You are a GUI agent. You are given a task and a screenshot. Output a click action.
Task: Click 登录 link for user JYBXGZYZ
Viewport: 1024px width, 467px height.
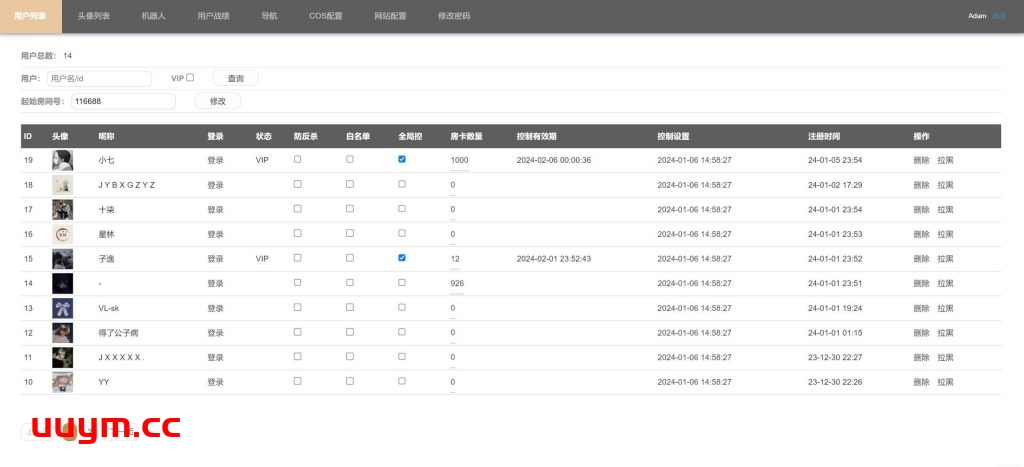tap(215, 185)
